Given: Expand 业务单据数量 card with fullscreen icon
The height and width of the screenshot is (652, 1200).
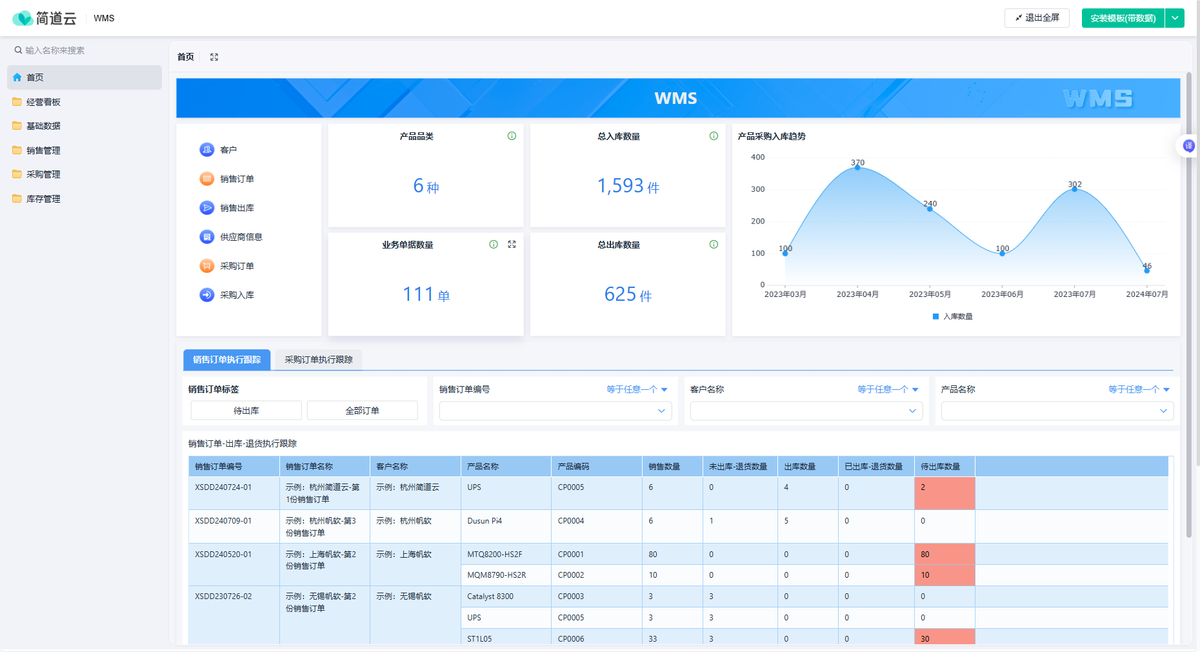Looking at the screenshot, I should click(x=512, y=244).
